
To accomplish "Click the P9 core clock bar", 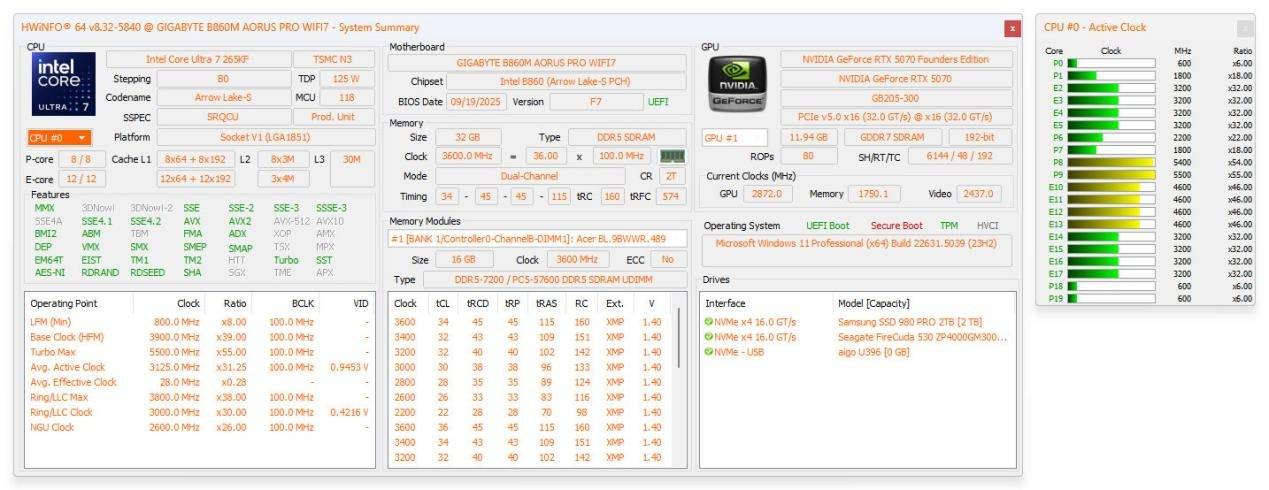I will [x=1110, y=174].
